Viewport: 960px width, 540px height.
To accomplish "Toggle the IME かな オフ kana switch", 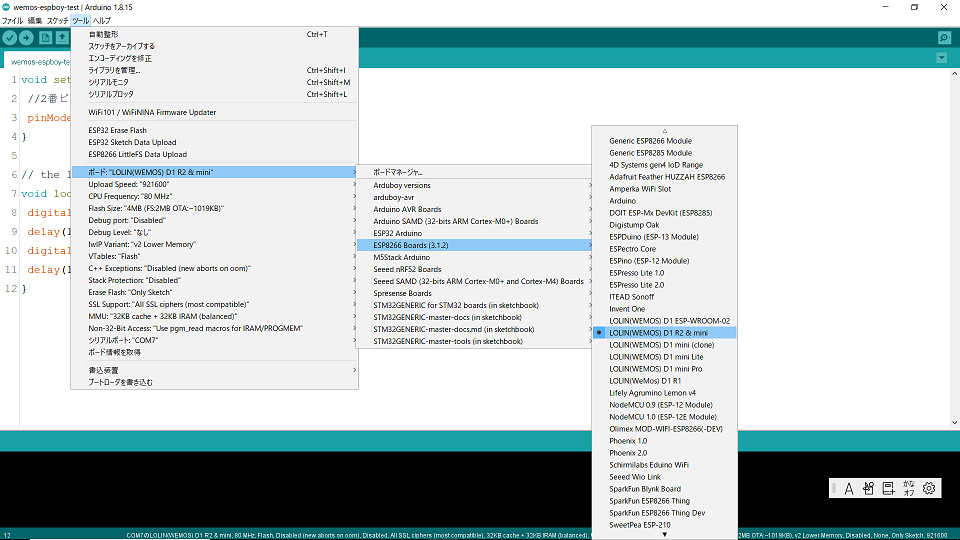I will (908, 488).
